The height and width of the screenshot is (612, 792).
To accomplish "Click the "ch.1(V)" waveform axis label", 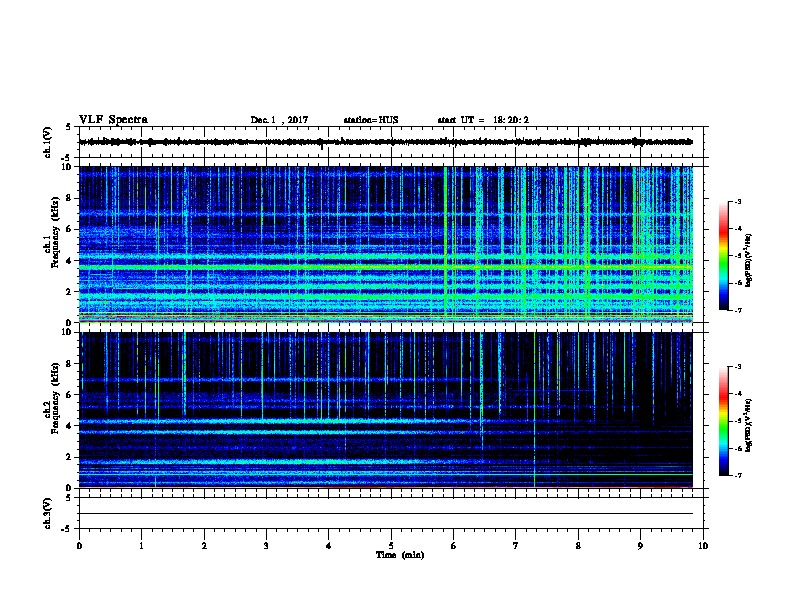I will (x=48, y=142).
